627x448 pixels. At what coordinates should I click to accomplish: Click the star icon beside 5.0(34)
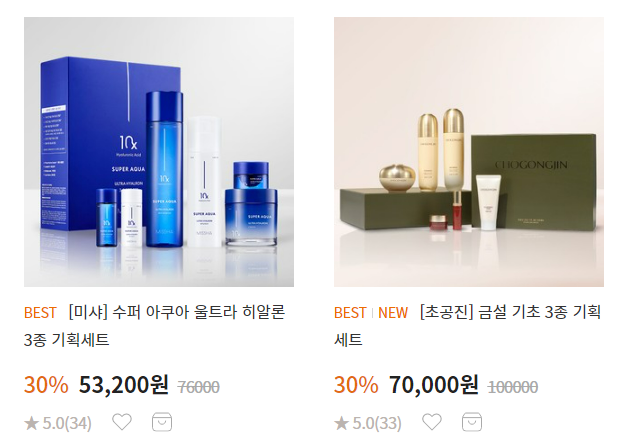point(32,423)
